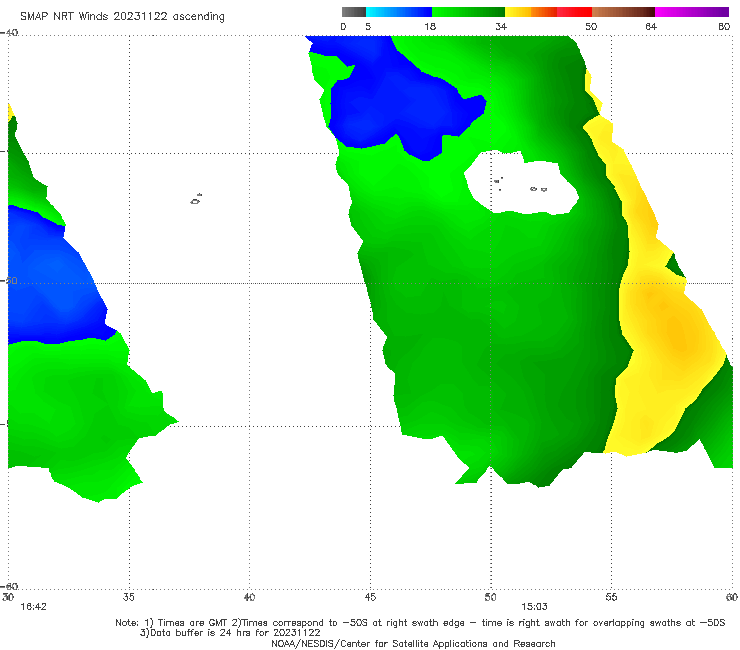The image size is (740, 650).
Task: Click the gray segment of the color bar
Action: coord(354,12)
